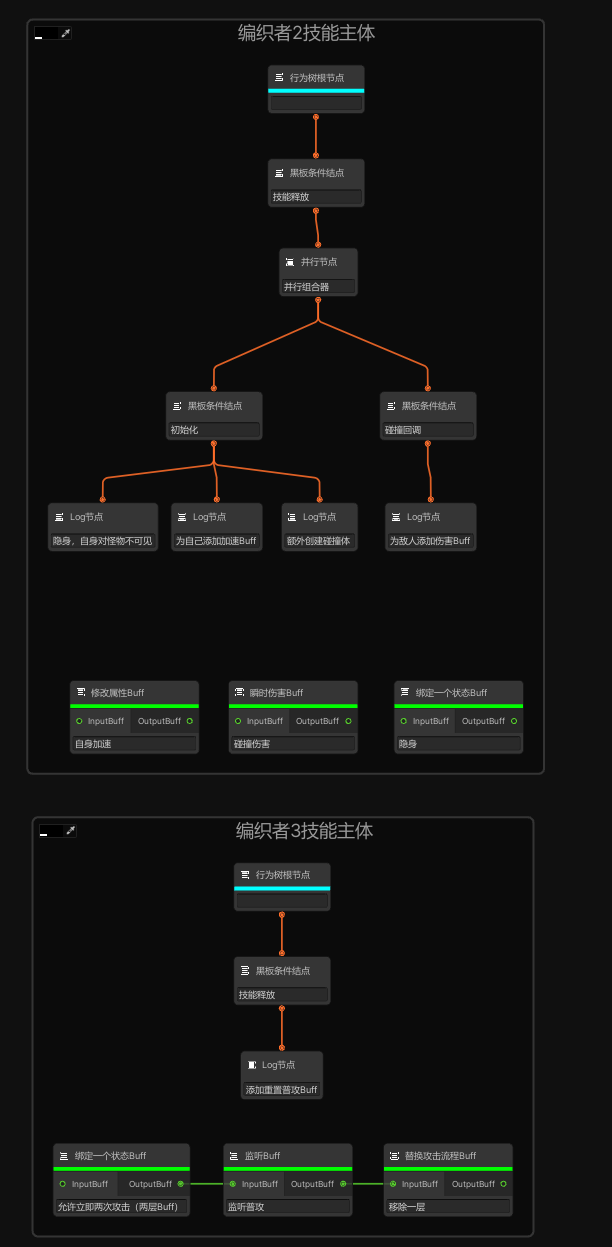Click the OutputBuff port on the 隐身 状态Buff node
This screenshot has height=1247, width=612.
(x=514, y=721)
